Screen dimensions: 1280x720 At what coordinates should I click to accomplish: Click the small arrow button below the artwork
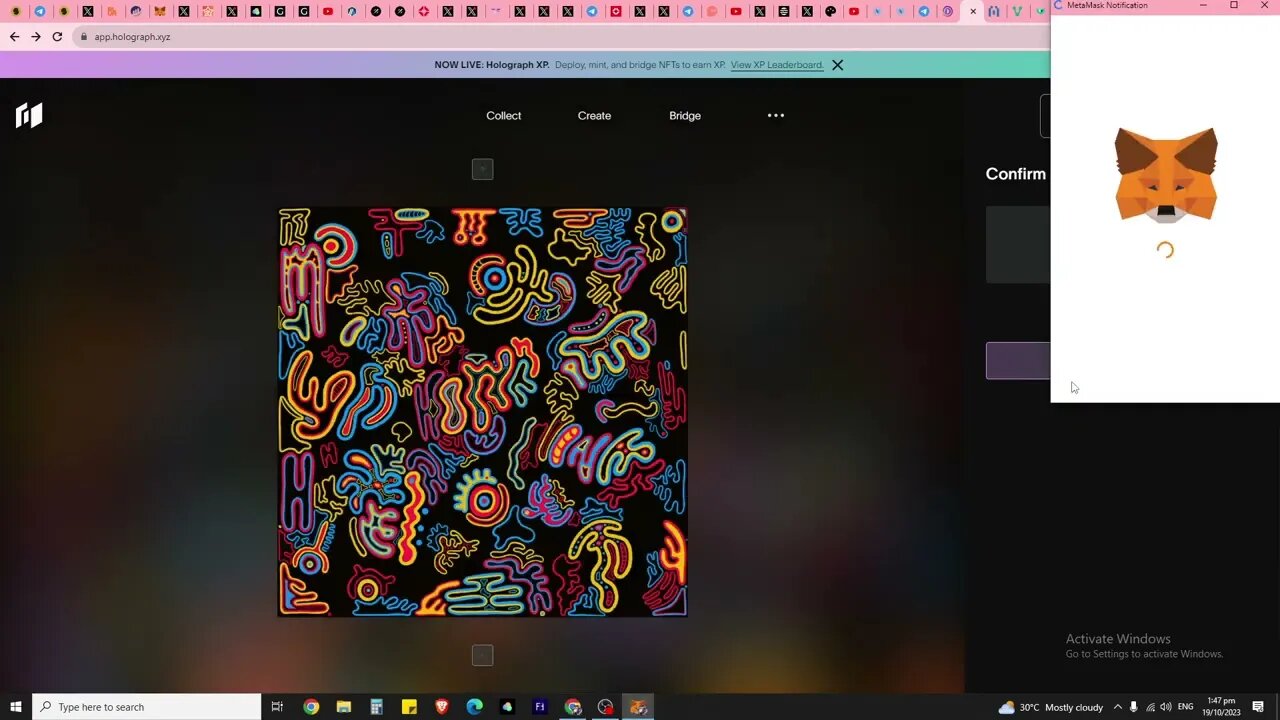pos(482,655)
